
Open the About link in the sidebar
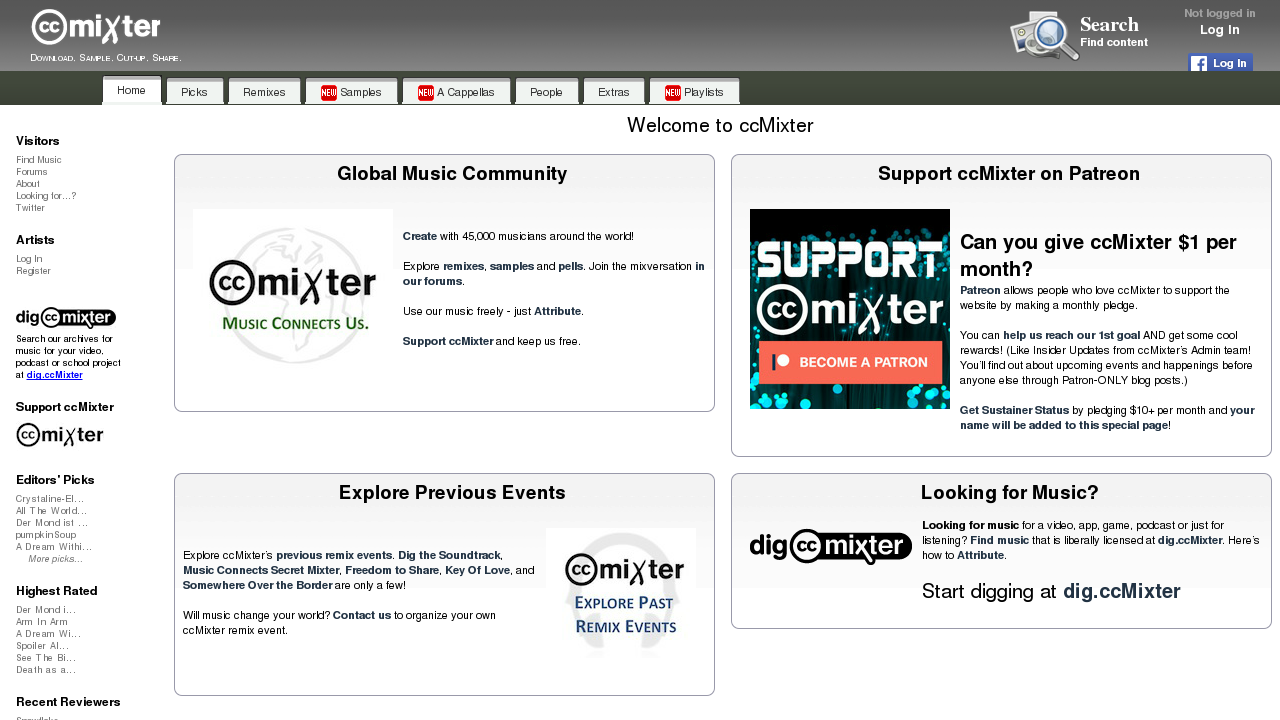pos(28,184)
